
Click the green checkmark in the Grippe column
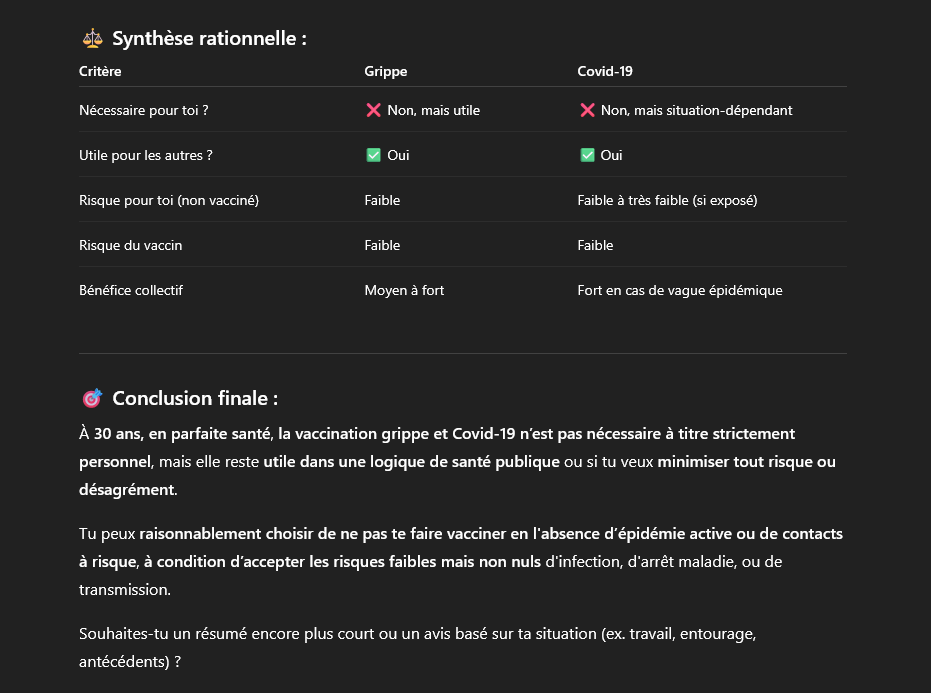point(374,155)
